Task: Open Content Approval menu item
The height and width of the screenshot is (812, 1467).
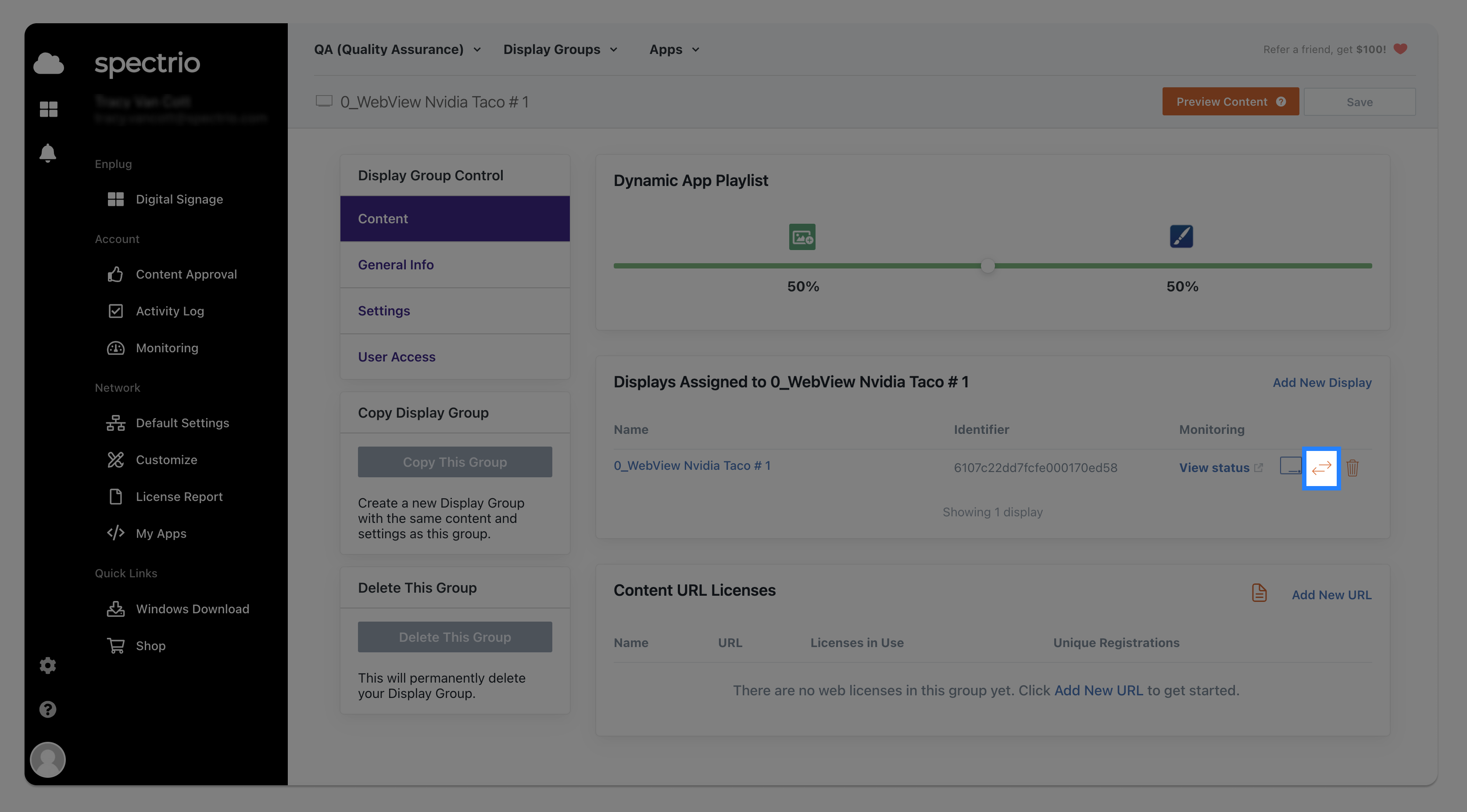Action: point(186,275)
